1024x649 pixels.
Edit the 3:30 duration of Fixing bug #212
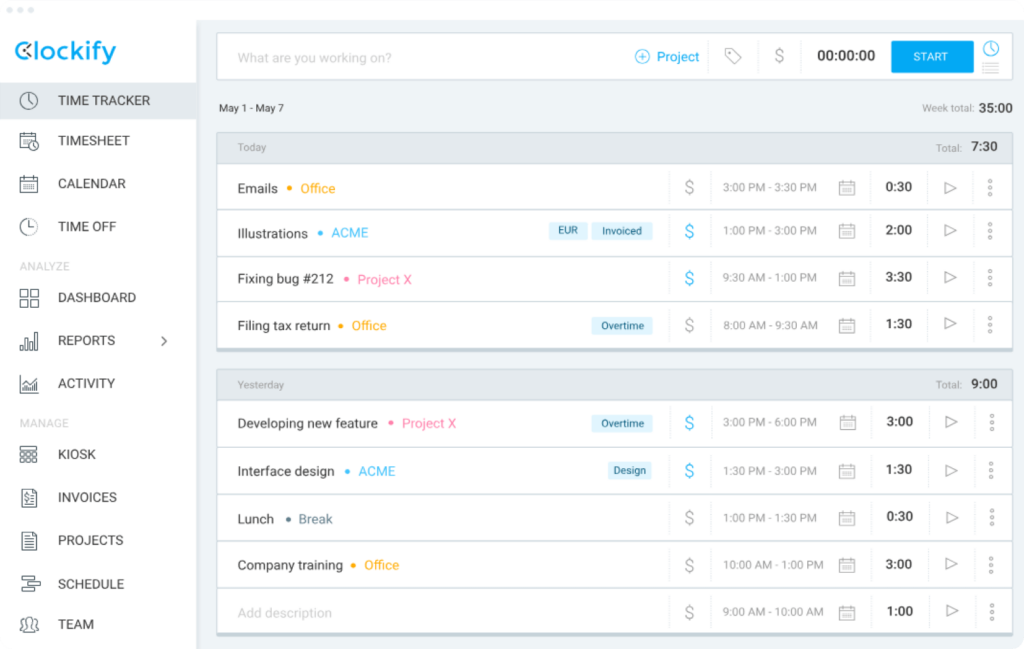(899, 277)
